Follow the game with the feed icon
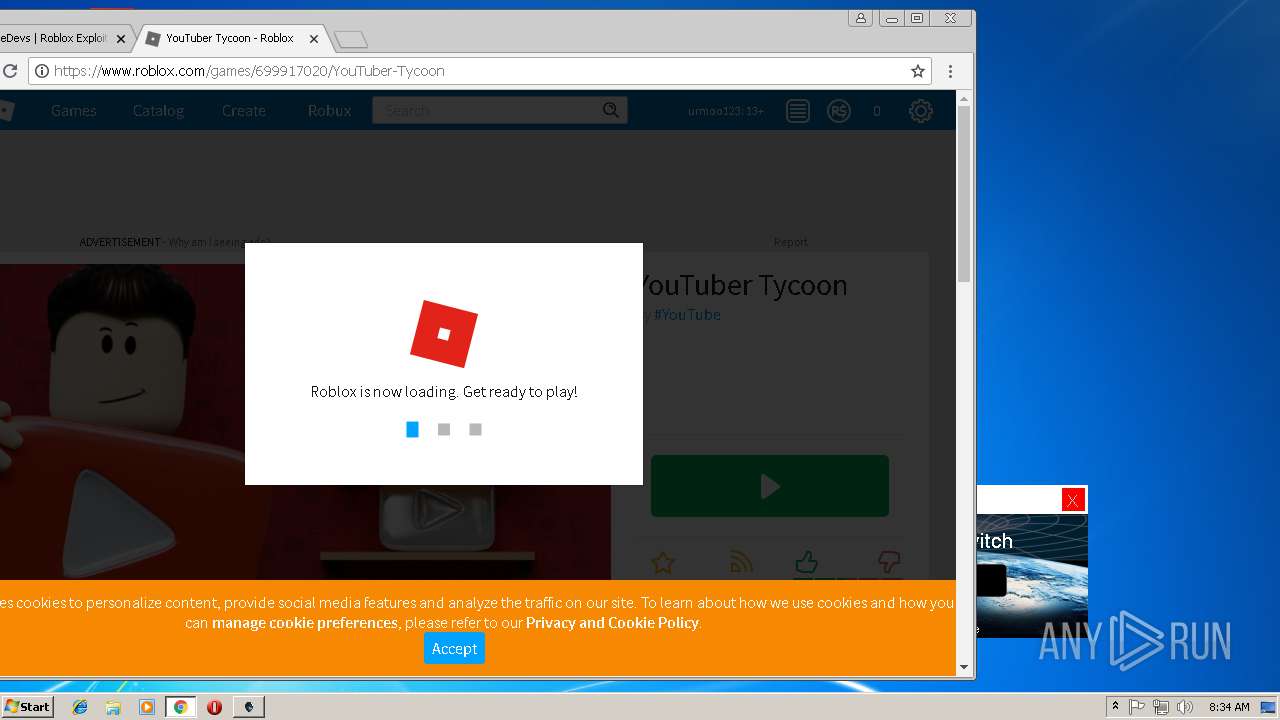This screenshot has height=720, width=1280. tap(741, 563)
